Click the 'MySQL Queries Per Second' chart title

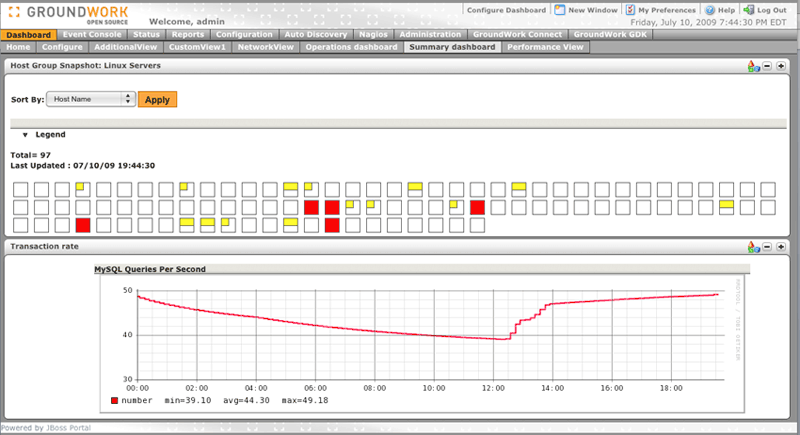click(150, 269)
